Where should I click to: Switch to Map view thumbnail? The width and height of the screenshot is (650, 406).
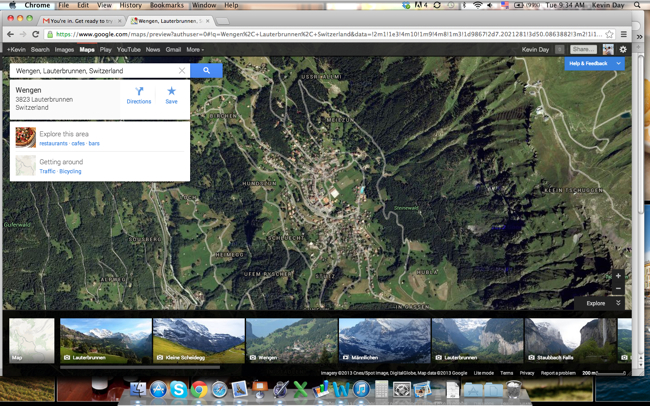coord(32,341)
